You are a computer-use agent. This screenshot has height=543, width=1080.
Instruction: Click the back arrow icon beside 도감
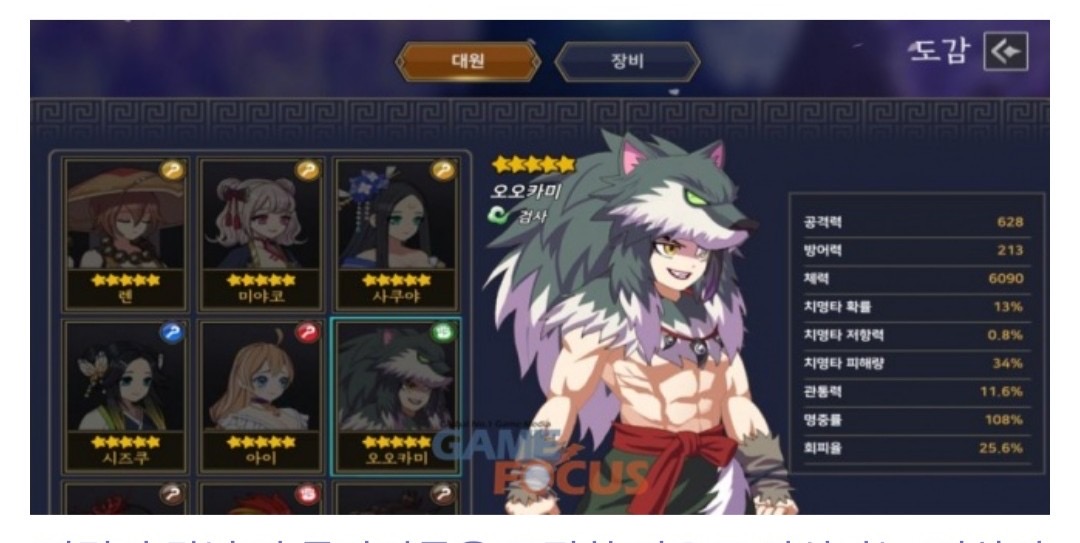click(x=1006, y=52)
